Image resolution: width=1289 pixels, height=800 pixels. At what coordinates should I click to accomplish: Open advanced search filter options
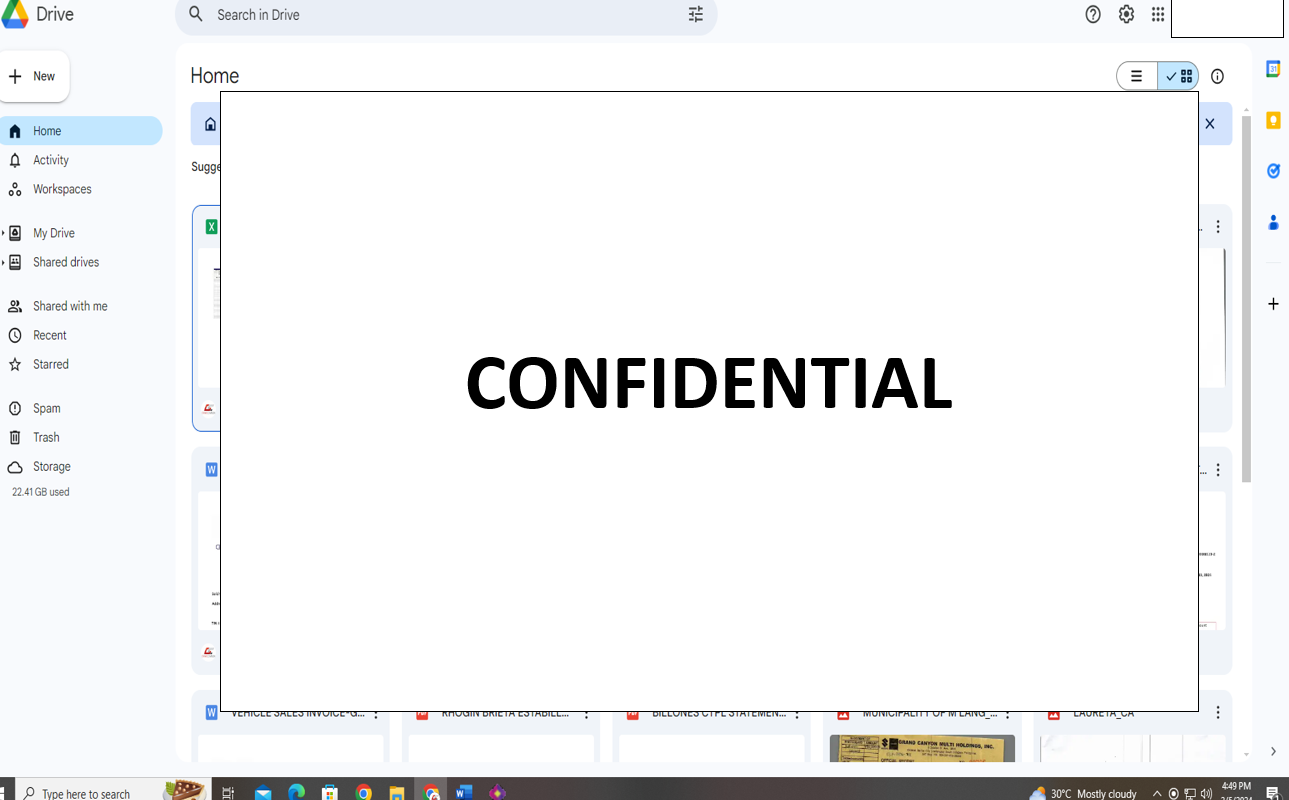pos(695,14)
